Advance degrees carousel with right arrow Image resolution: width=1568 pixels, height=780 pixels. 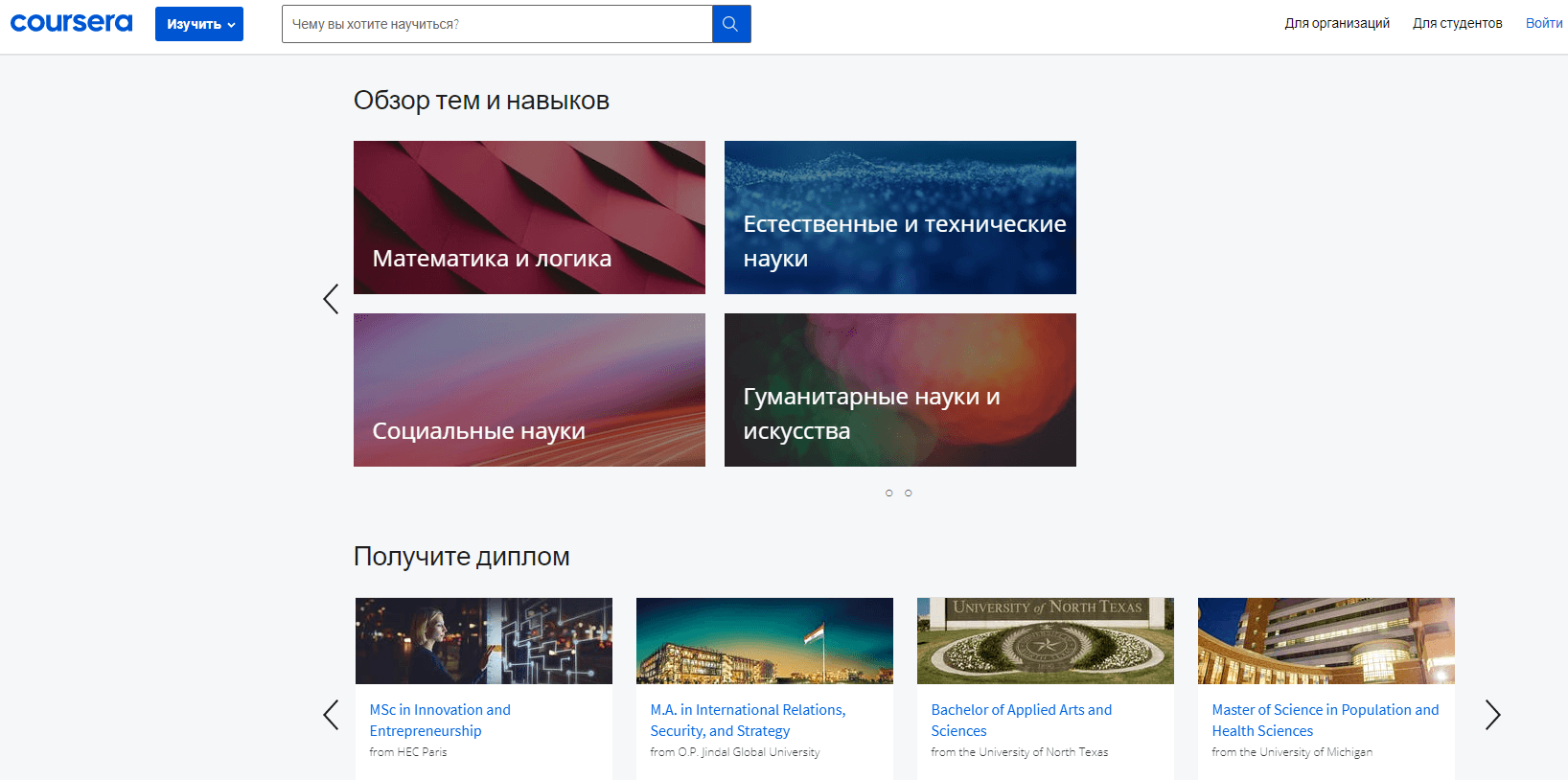(1492, 715)
